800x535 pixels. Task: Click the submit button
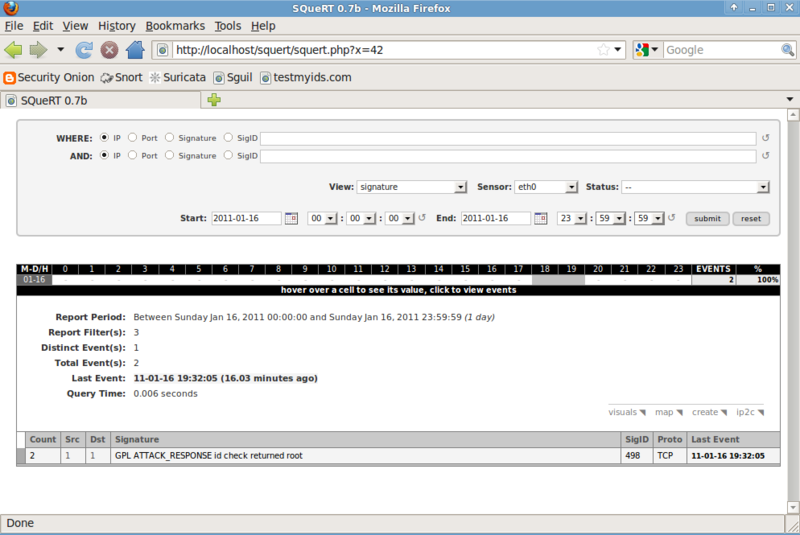pos(707,219)
